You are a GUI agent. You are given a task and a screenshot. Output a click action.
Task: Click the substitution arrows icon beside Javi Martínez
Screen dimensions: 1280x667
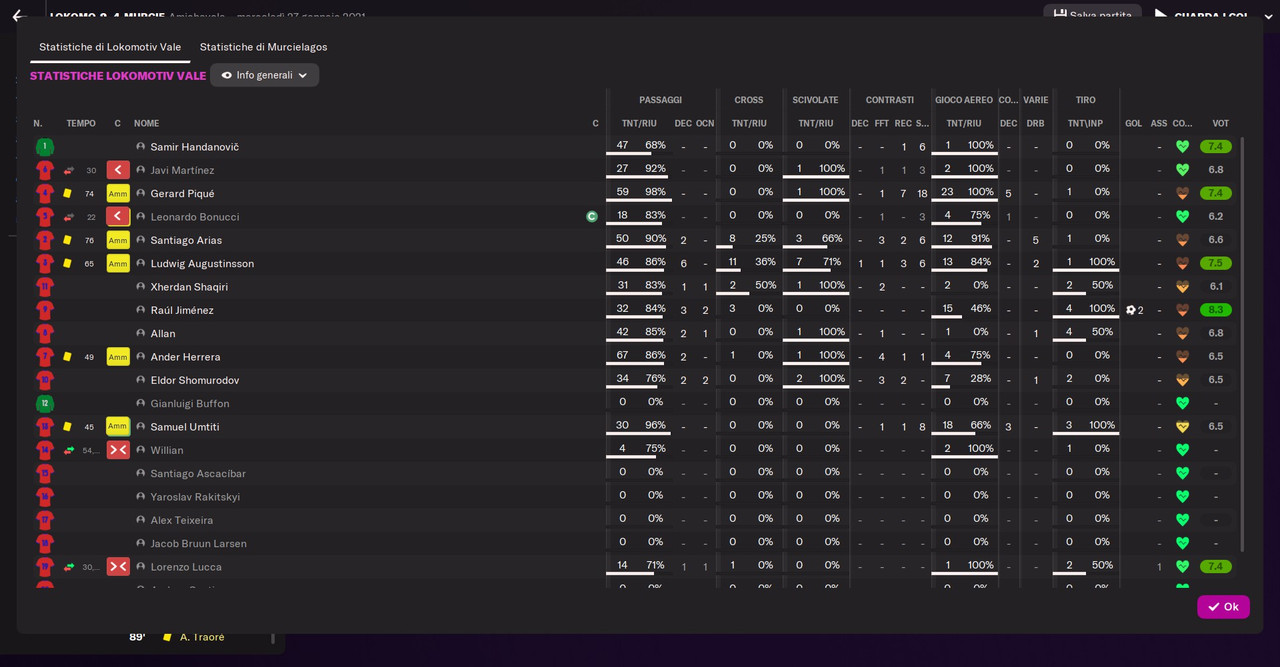tap(68, 170)
